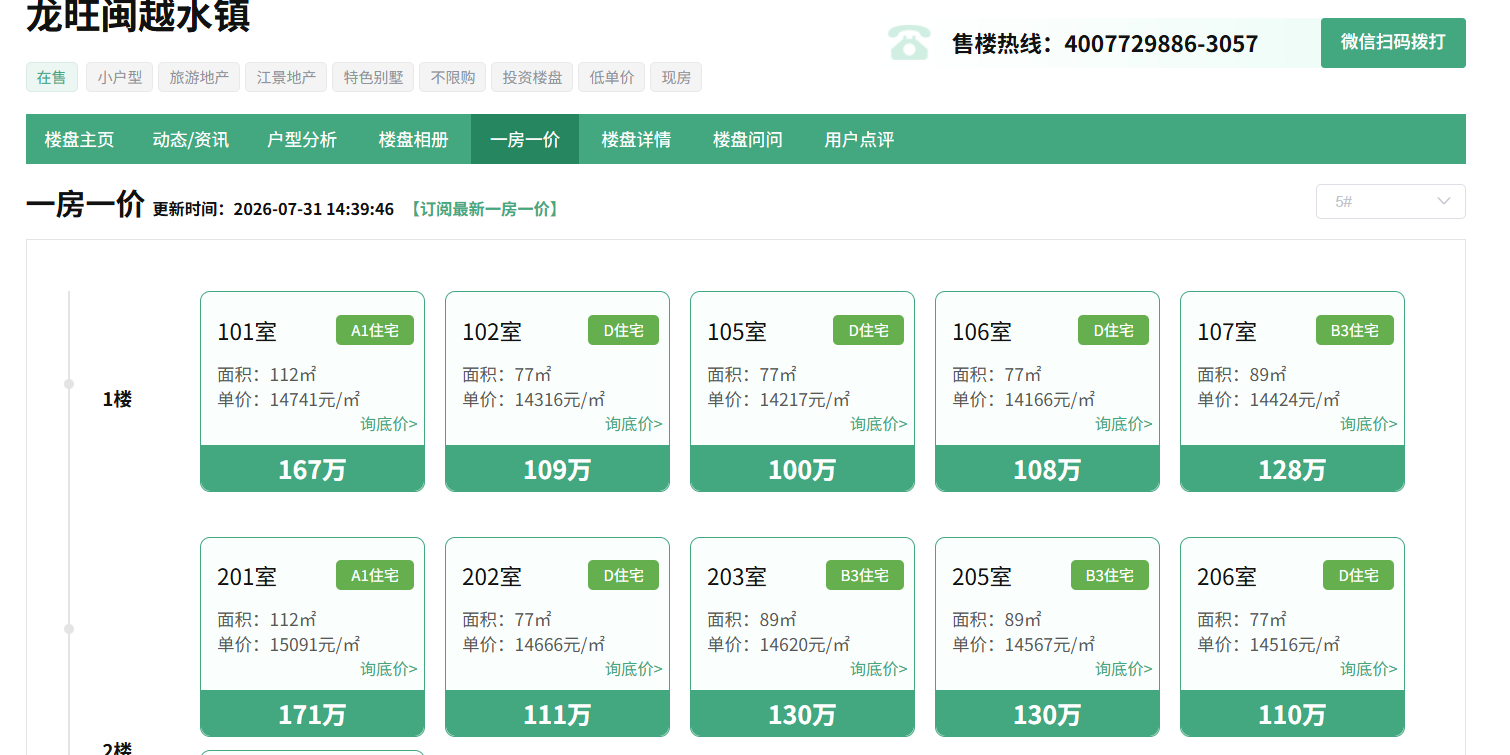This screenshot has width=1510, height=755.
Task: Click D住宅 badge on 106室 card
Action: click(x=1113, y=330)
